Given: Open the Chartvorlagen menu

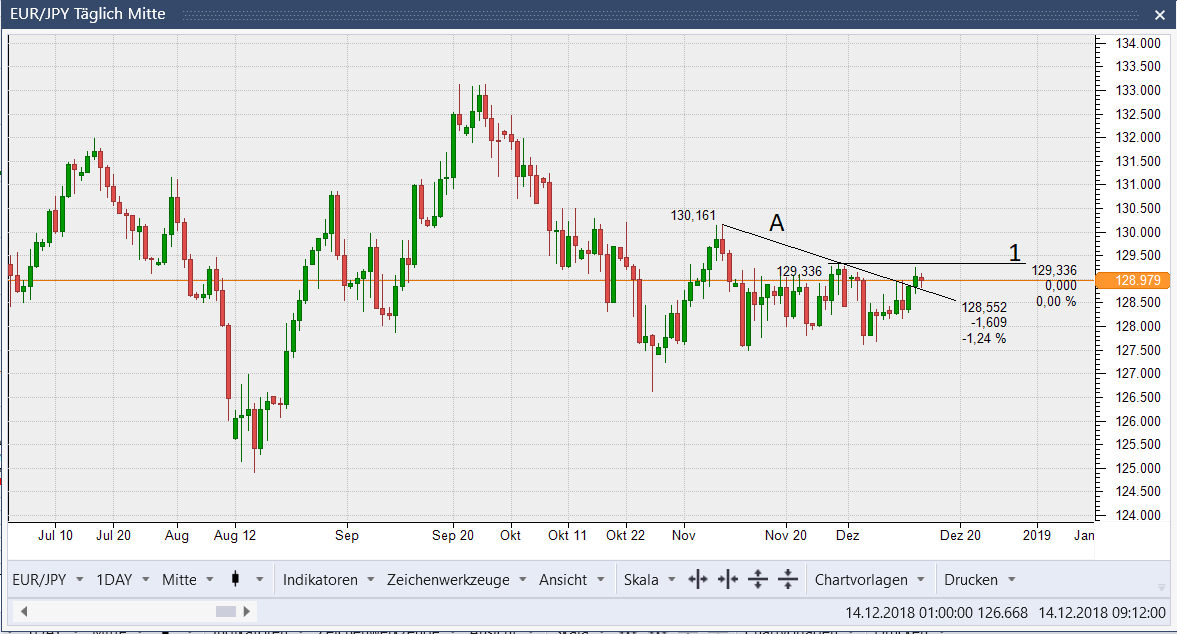Looking at the screenshot, I should coord(870,579).
